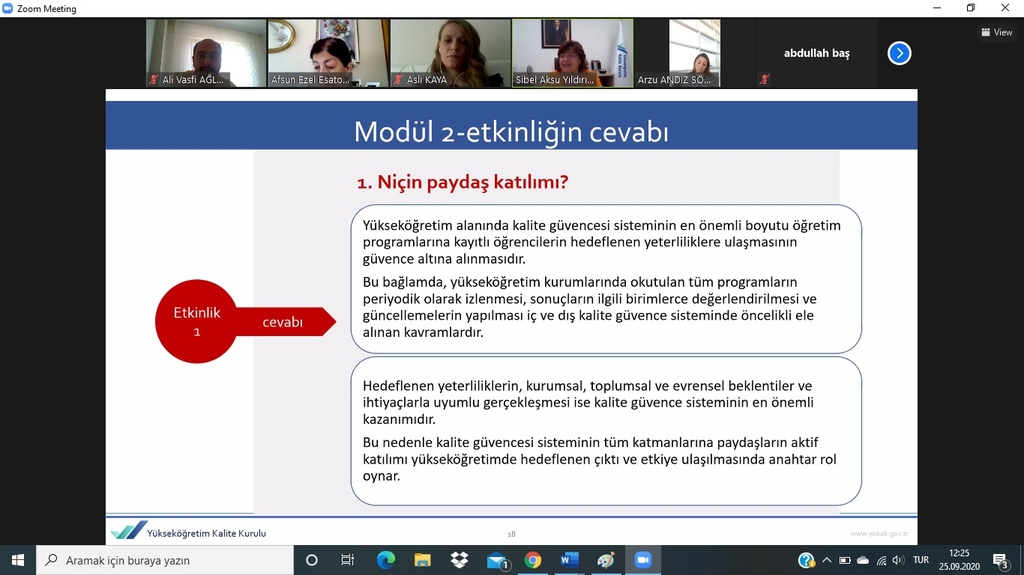Select Ali Vasfi AĞL participant video tile
Screen dimensions: 1024x575
(x=206, y=53)
